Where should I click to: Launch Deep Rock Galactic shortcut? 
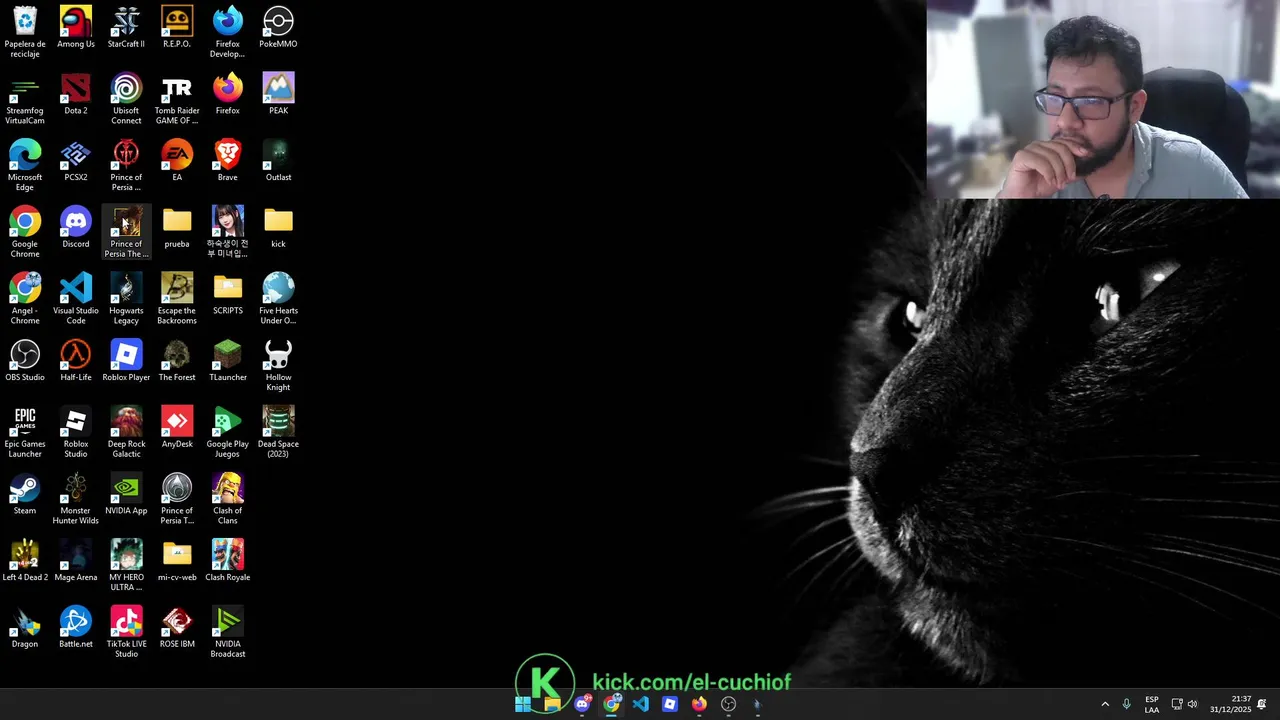tap(126, 433)
